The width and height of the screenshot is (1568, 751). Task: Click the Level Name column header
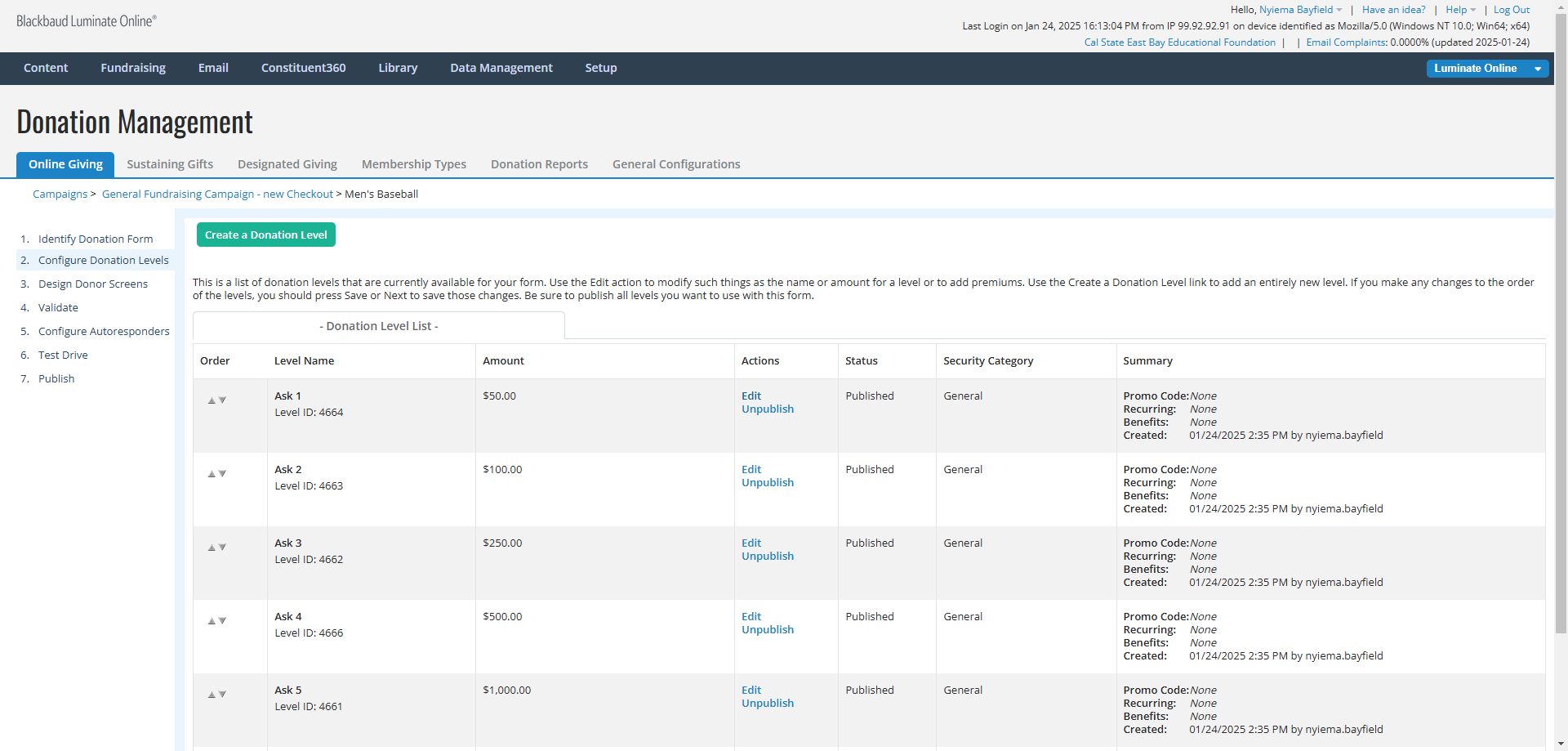pyautogui.click(x=304, y=360)
